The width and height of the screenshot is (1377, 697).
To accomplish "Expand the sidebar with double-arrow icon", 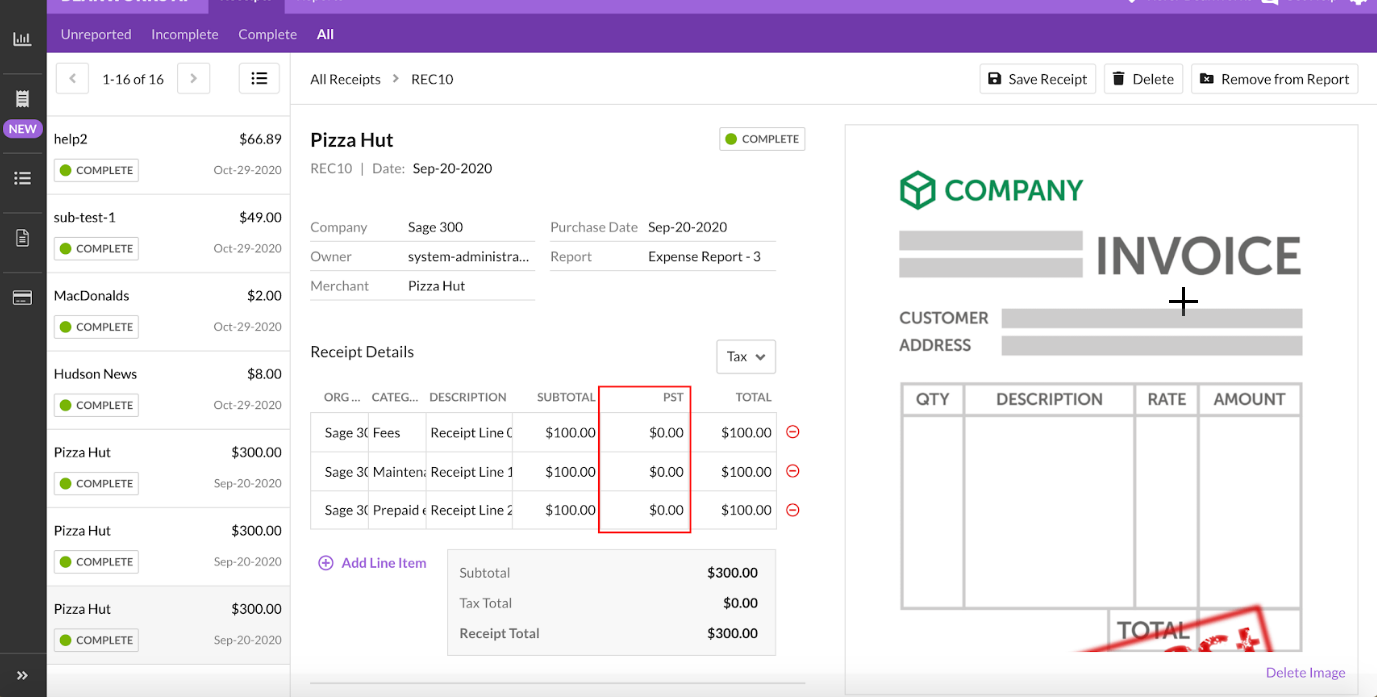I will [22, 675].
